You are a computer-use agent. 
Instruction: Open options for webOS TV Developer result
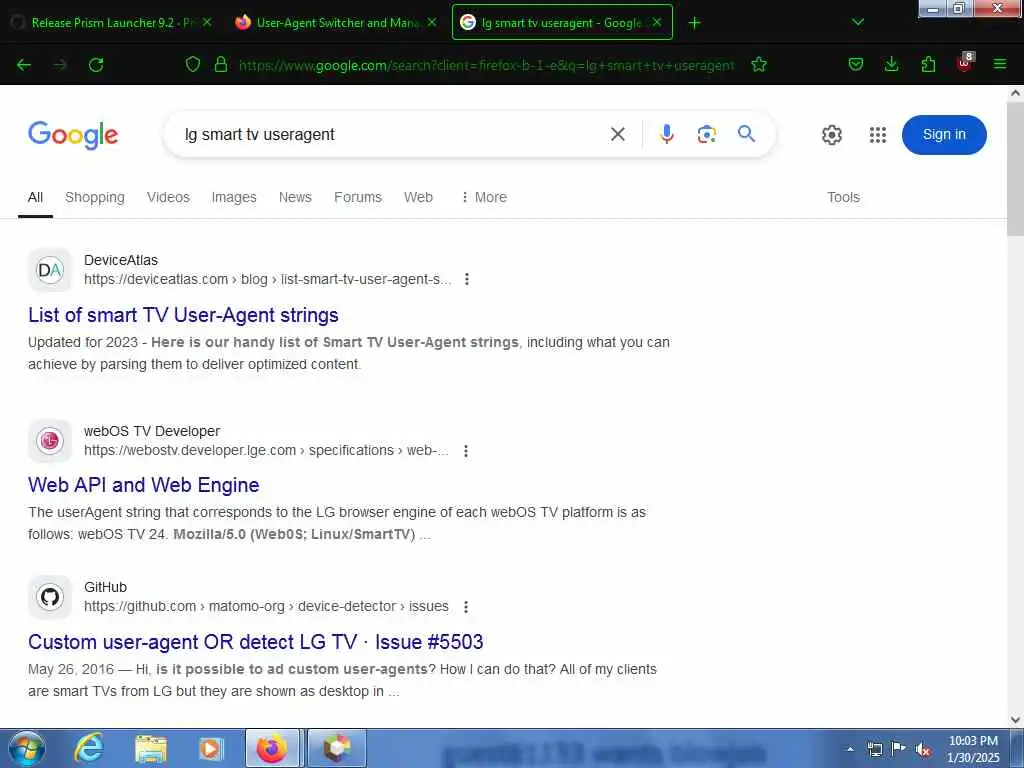[466, 451]
